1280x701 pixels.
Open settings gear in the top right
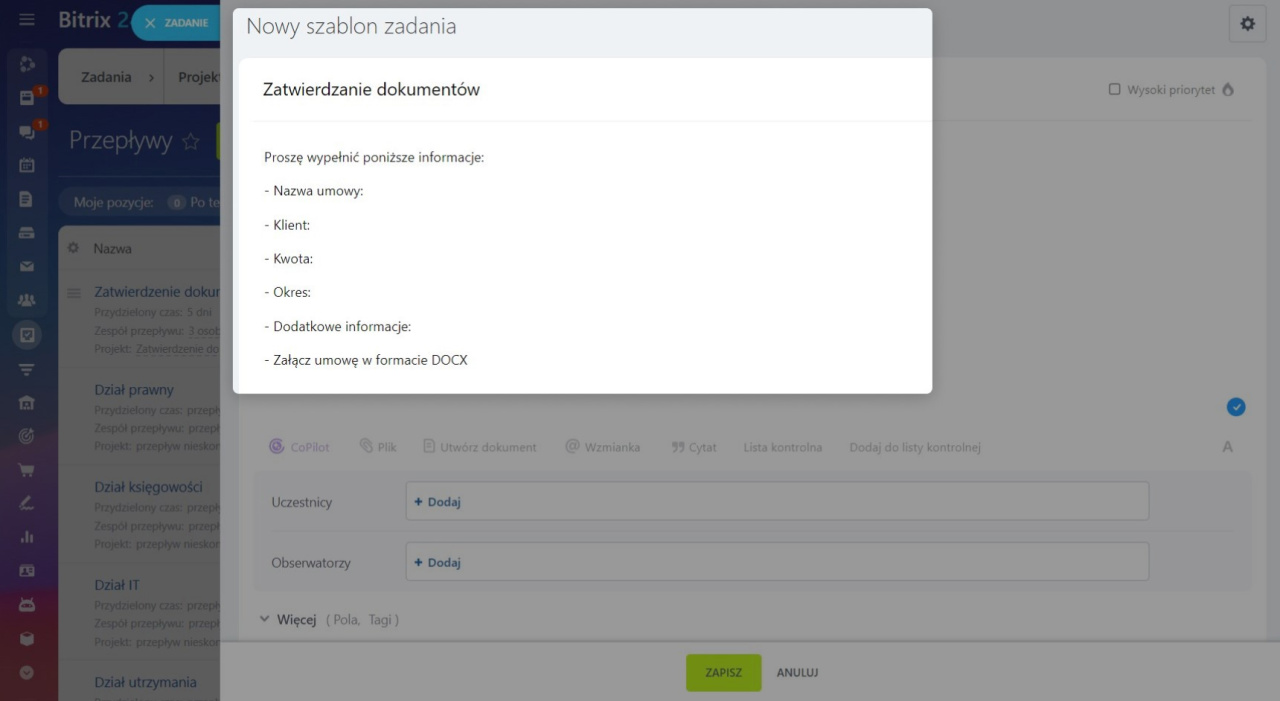[1247, 24]
